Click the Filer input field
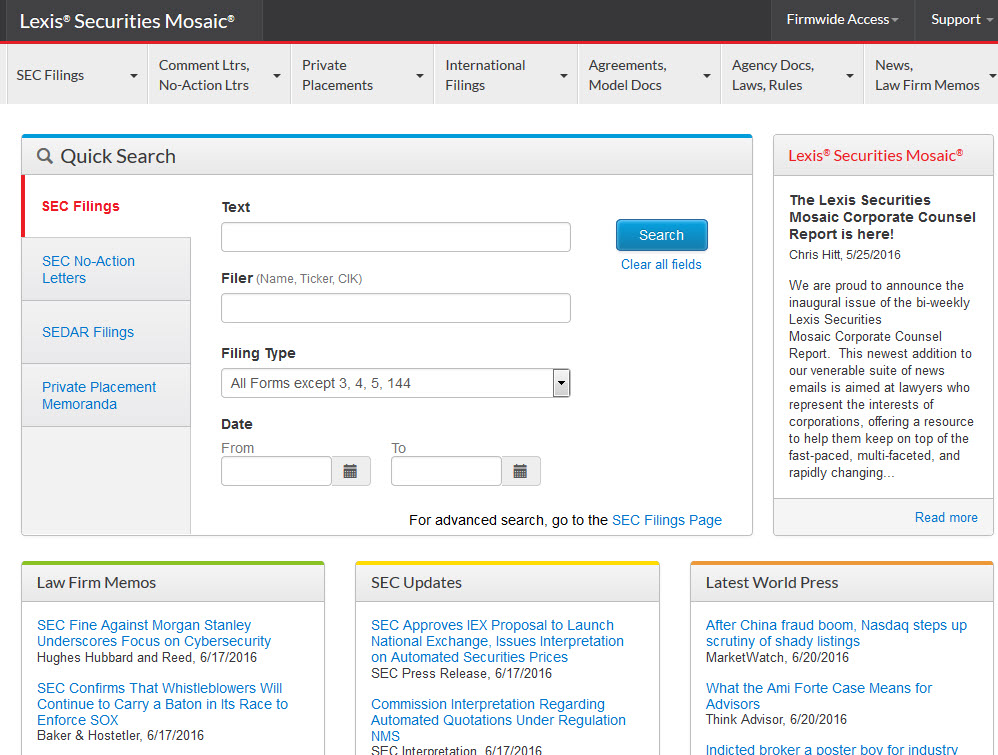The height and width of the screenshot is (755, 998). 395,308
